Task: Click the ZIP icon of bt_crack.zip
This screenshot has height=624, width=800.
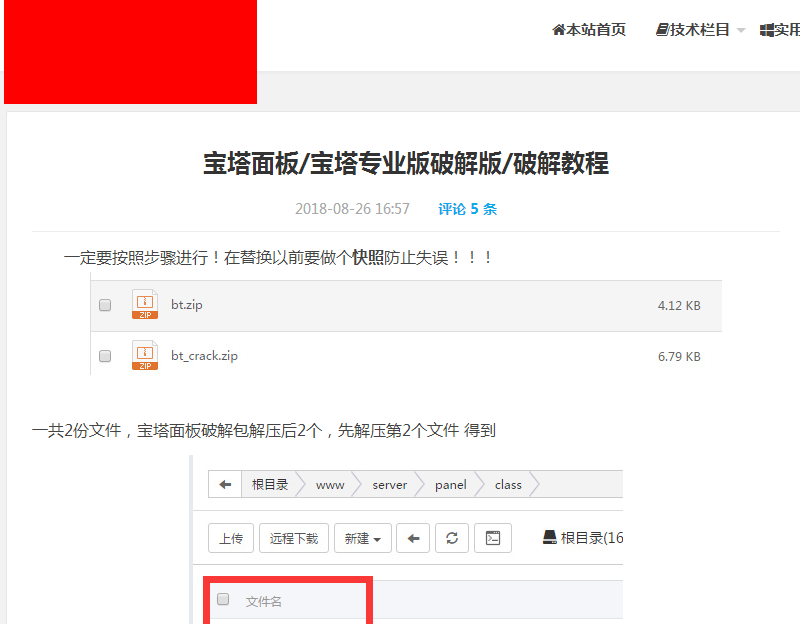Action: point(145,355)
